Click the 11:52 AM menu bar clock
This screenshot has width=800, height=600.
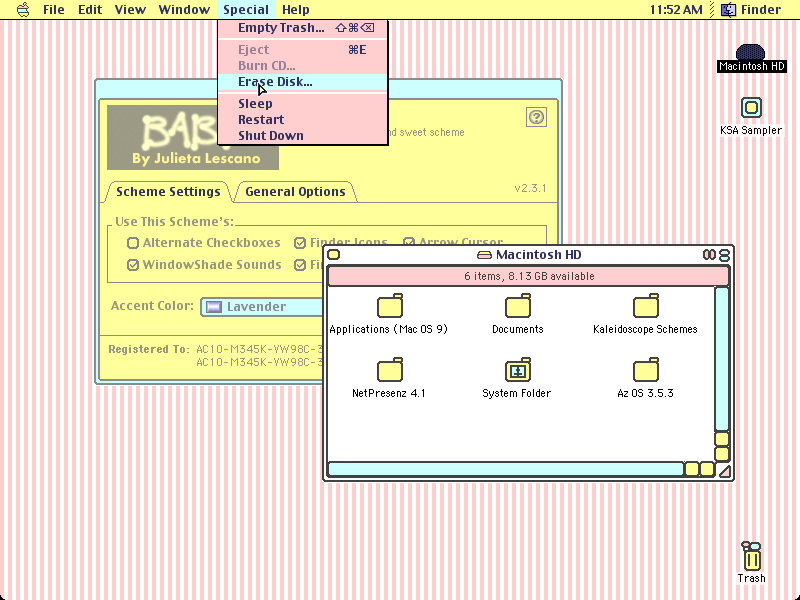[676, 10]
